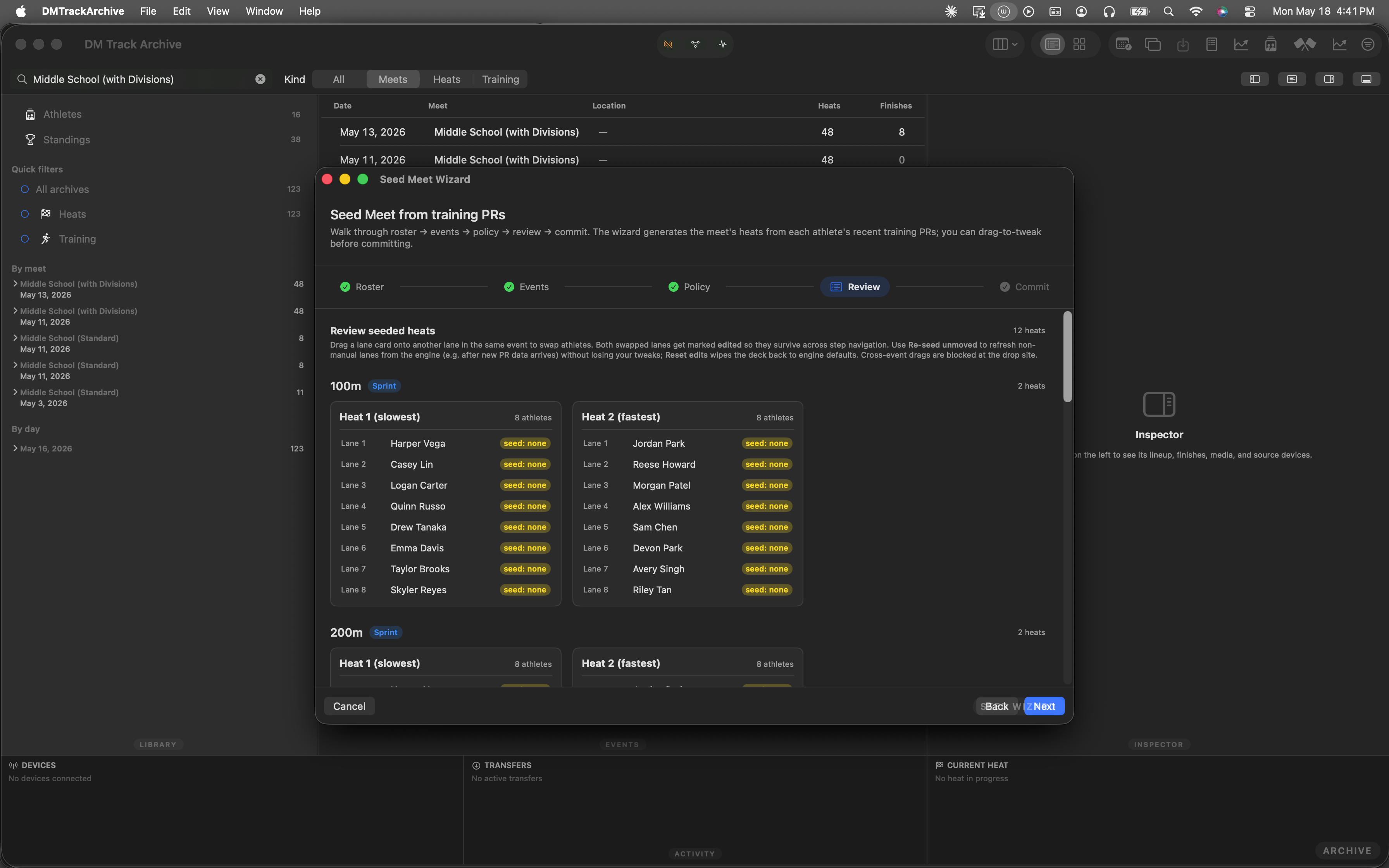Select the Heats quick filter radio
Viewport: 1389px width, 868px height.
25,214
